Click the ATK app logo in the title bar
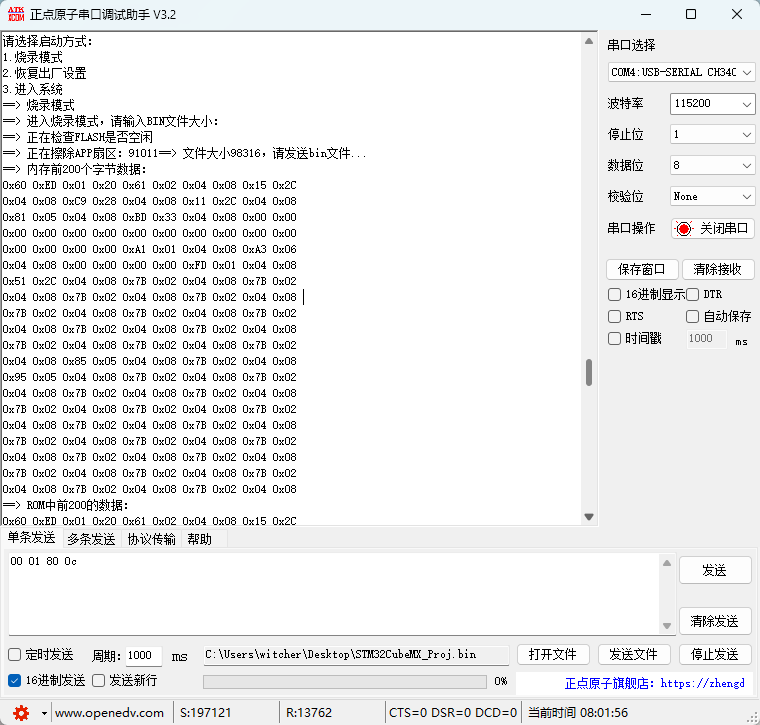The image size is (760, 725). click(16, 14)
